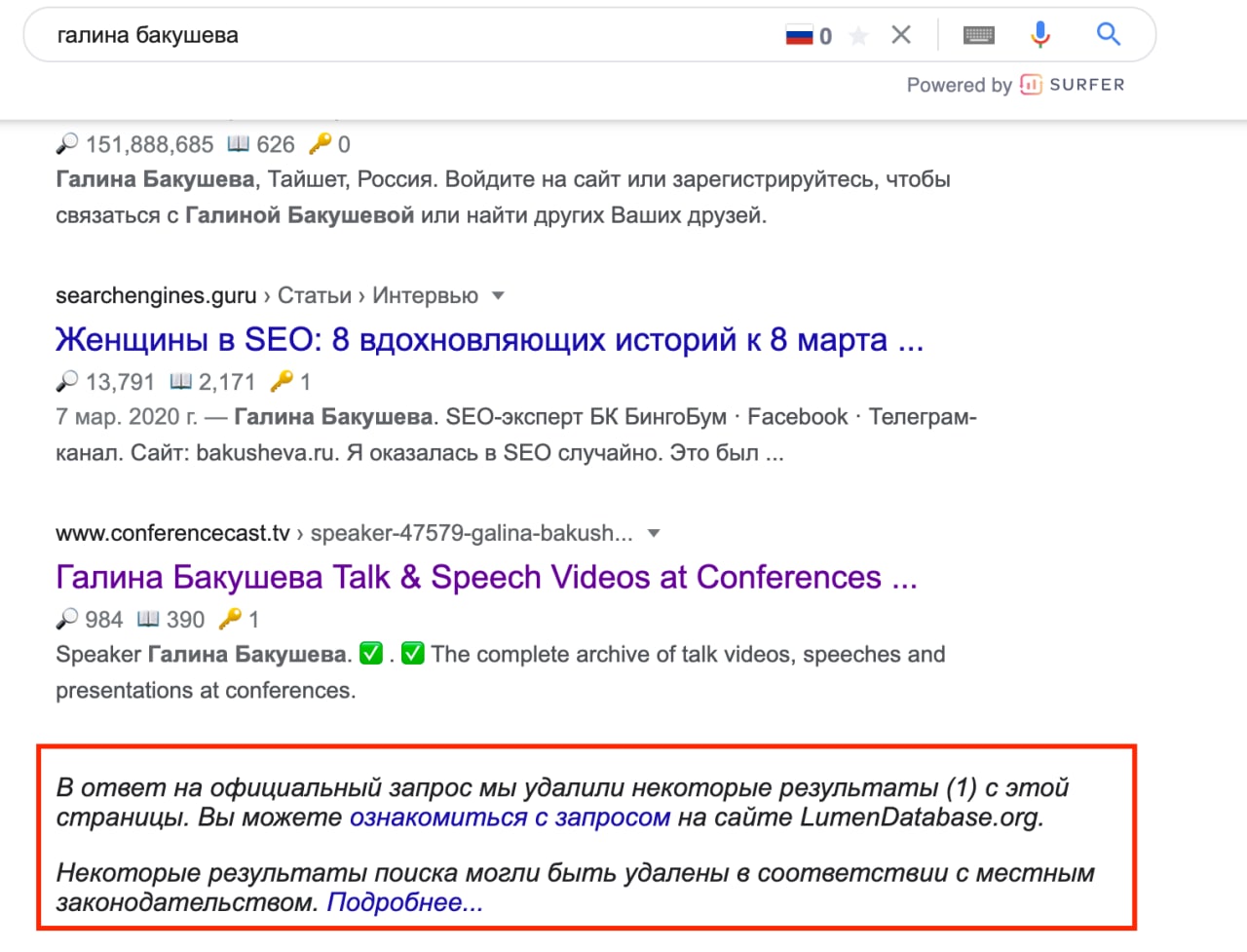1247x952 pixels.
Task: Expand dropdown arrow next to conferencecast.tv URL
Action: click(654, 533)
